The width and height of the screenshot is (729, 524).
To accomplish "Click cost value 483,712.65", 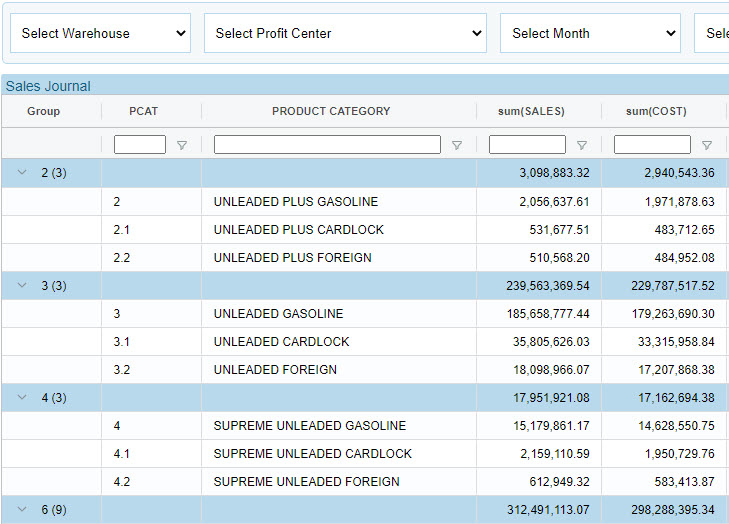I will pyautogui.click(x=684, y=230).
